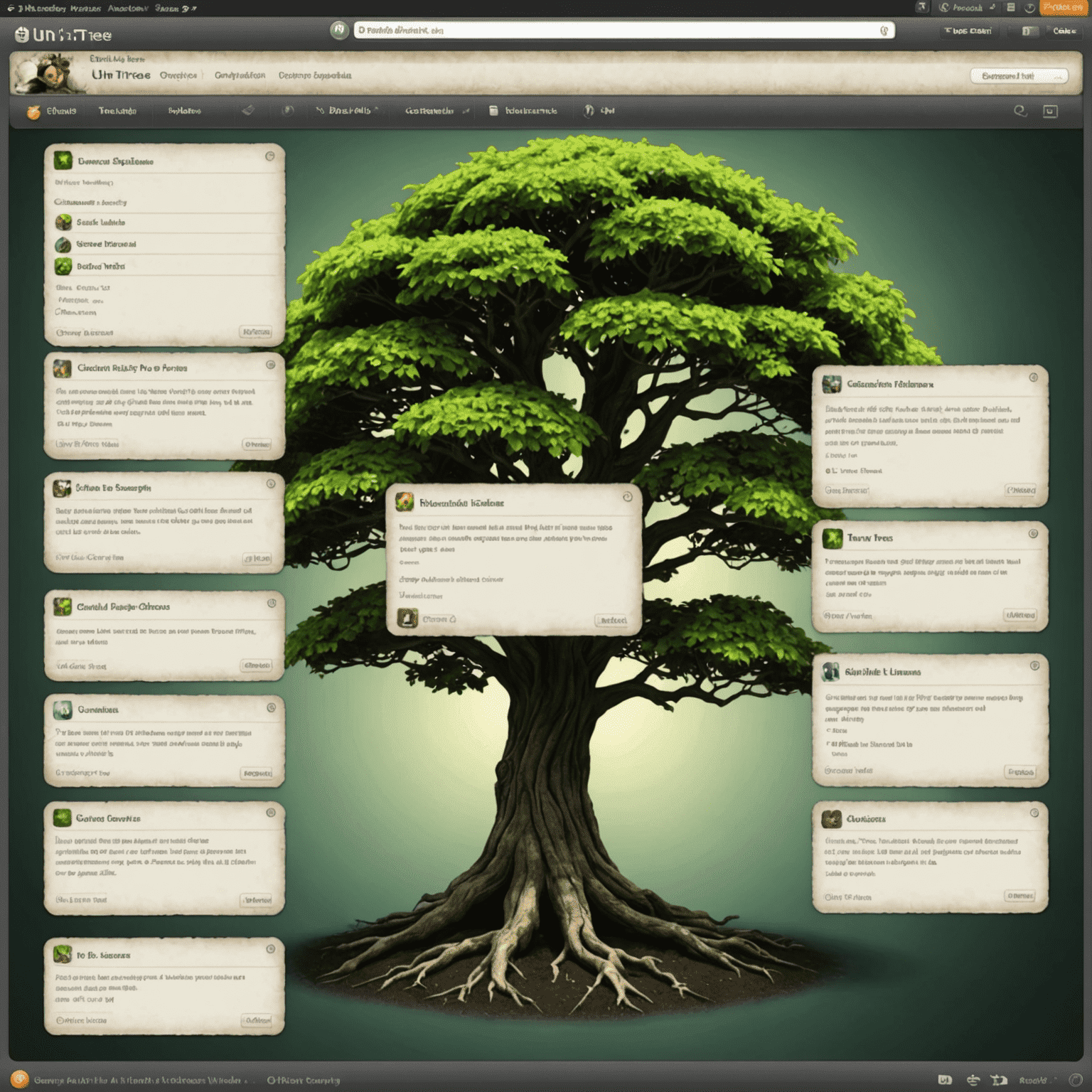Click the orange circle icon at the status bar's left end

pyautogui.click(x=20, y=1079)
